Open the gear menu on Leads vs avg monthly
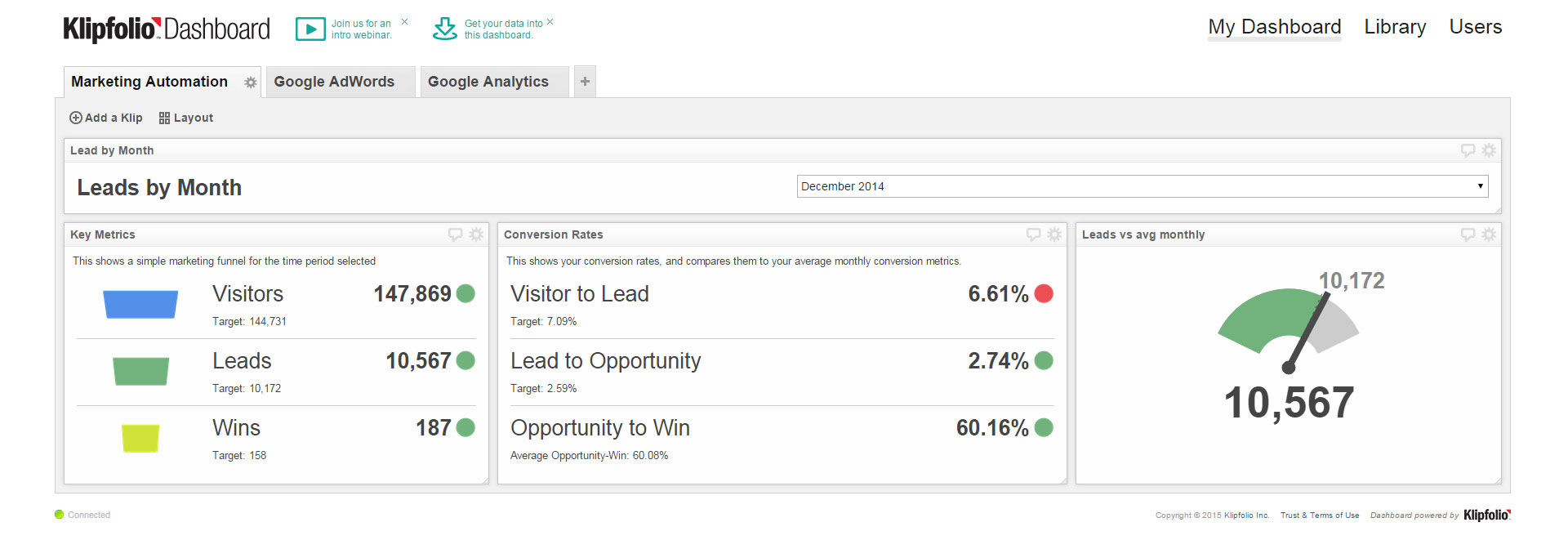This screenshot has height=558, width=1568. [1488, 234]
